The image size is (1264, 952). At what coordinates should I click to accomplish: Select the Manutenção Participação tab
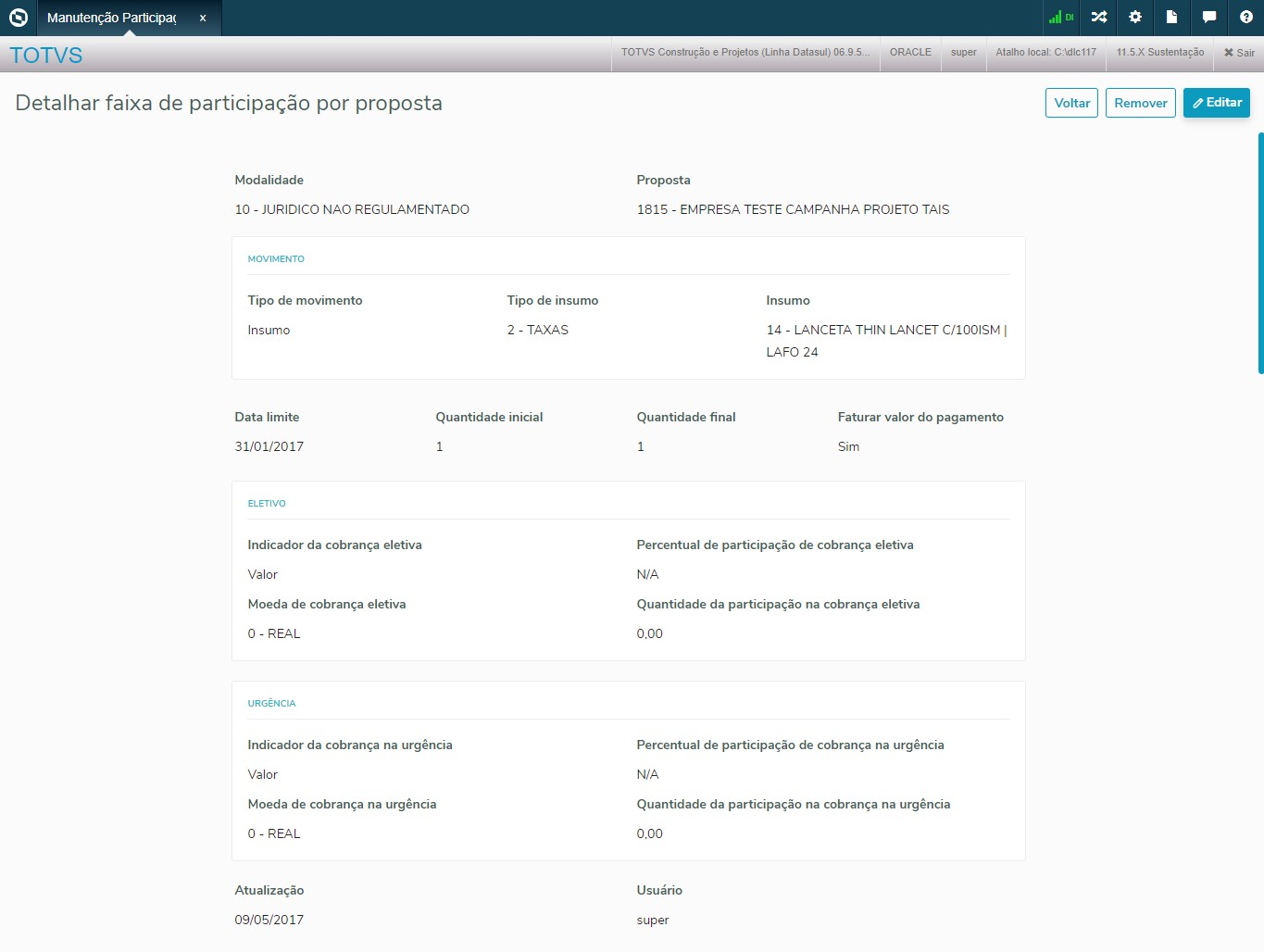tap(111, 18)
